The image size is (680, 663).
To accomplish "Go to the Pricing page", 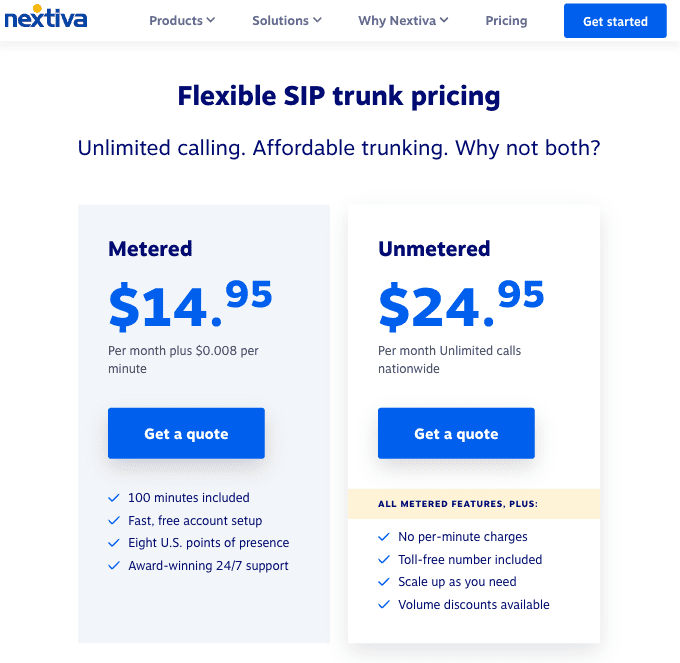I will pyautogui.click(x=506, y=21).
